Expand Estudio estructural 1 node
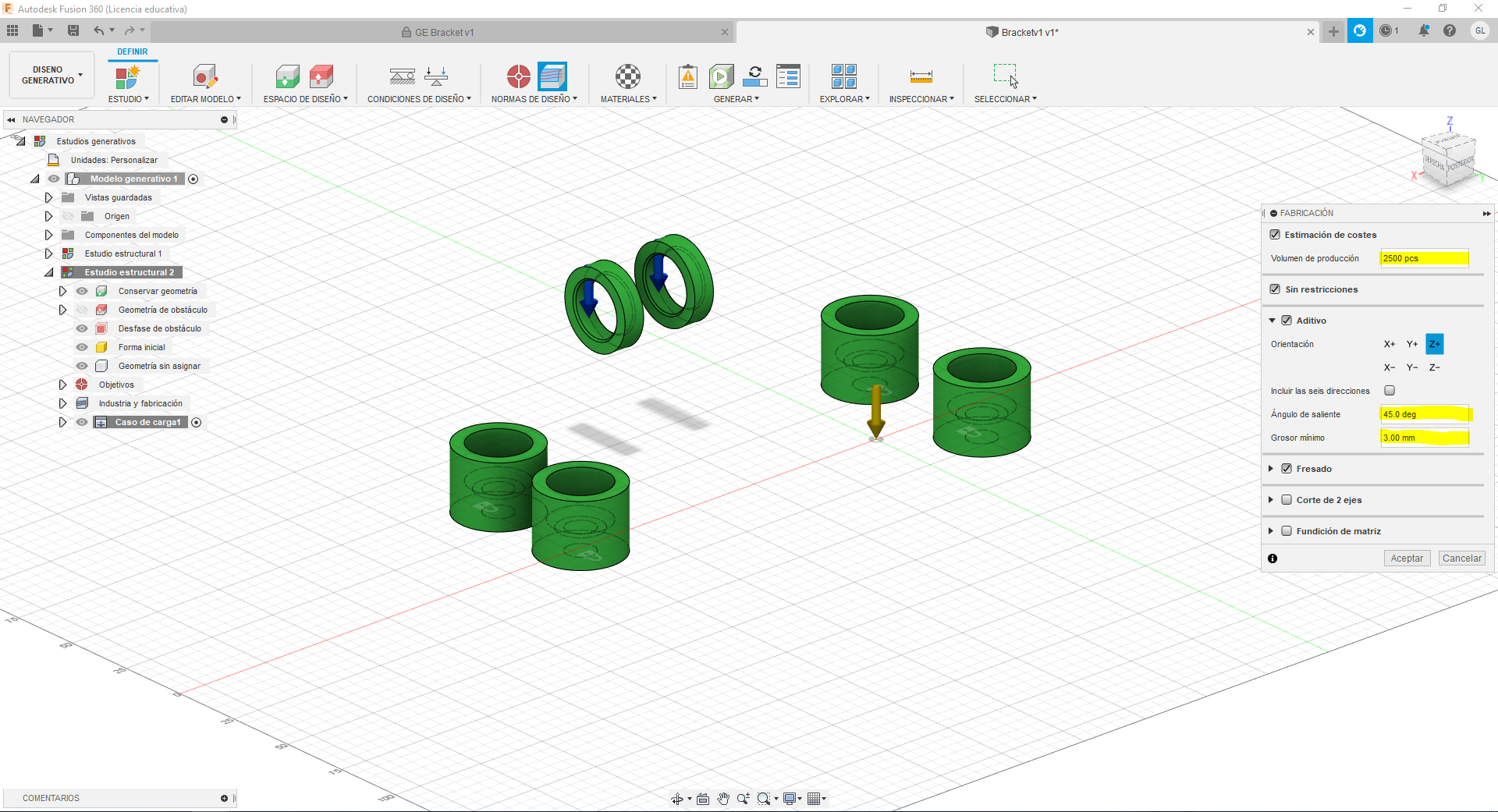1498x812 pixels. (48, 254)
